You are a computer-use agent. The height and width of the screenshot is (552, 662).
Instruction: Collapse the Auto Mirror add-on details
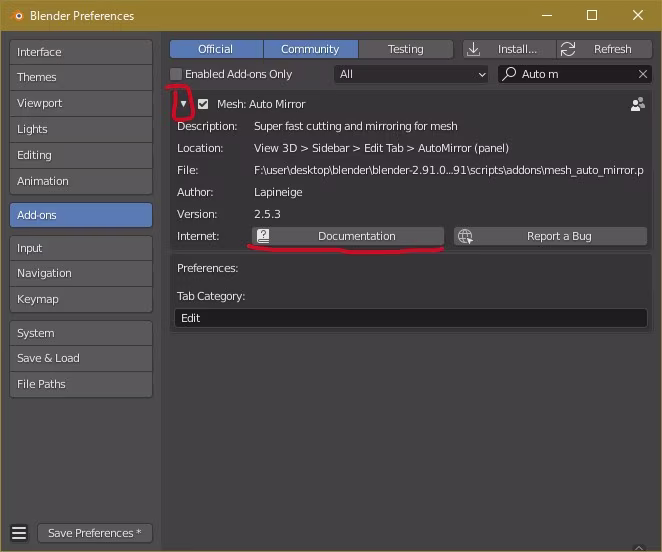(183, 103)
